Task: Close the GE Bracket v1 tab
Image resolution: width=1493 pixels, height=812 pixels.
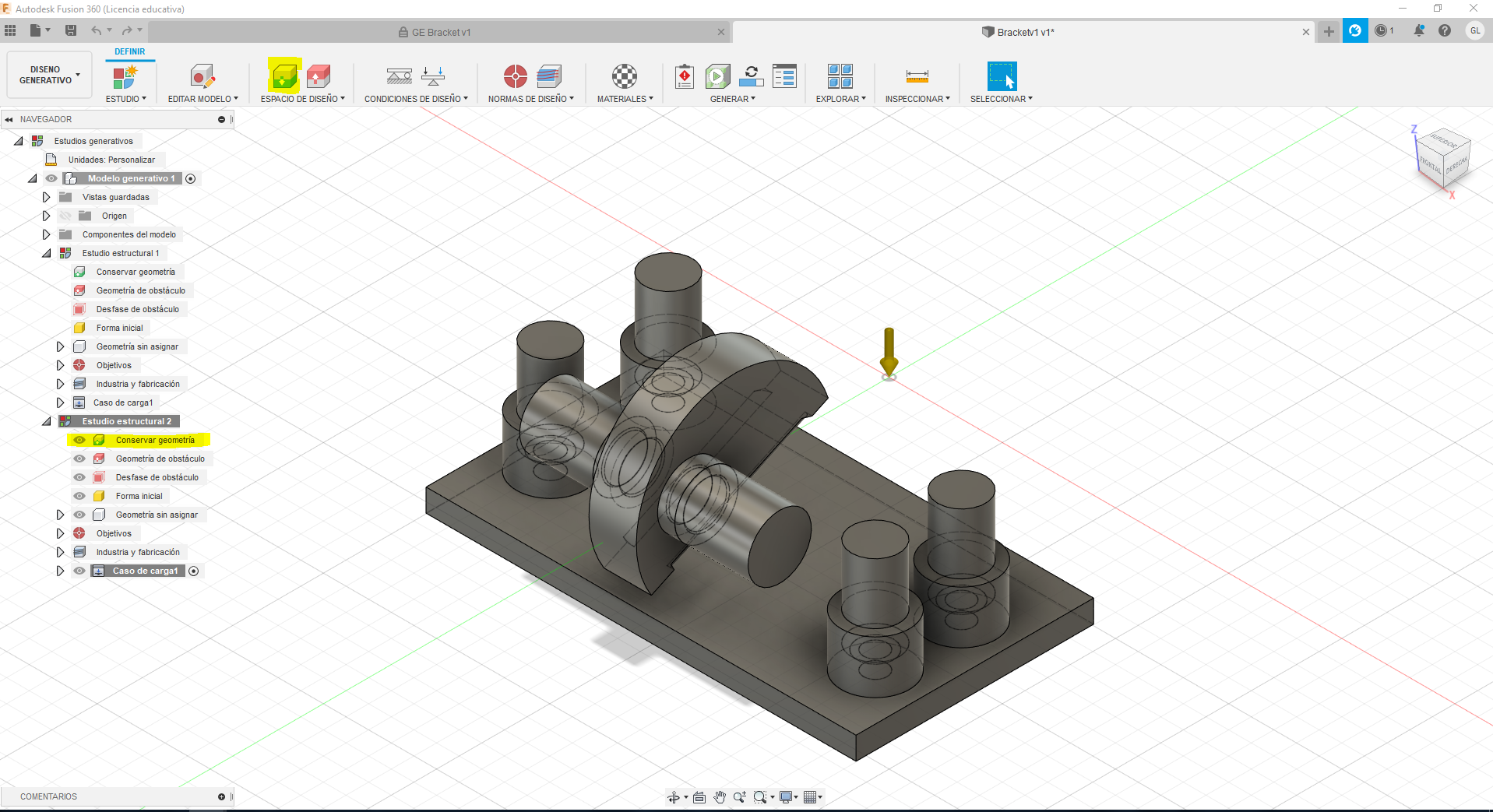Action: point(721,32)
